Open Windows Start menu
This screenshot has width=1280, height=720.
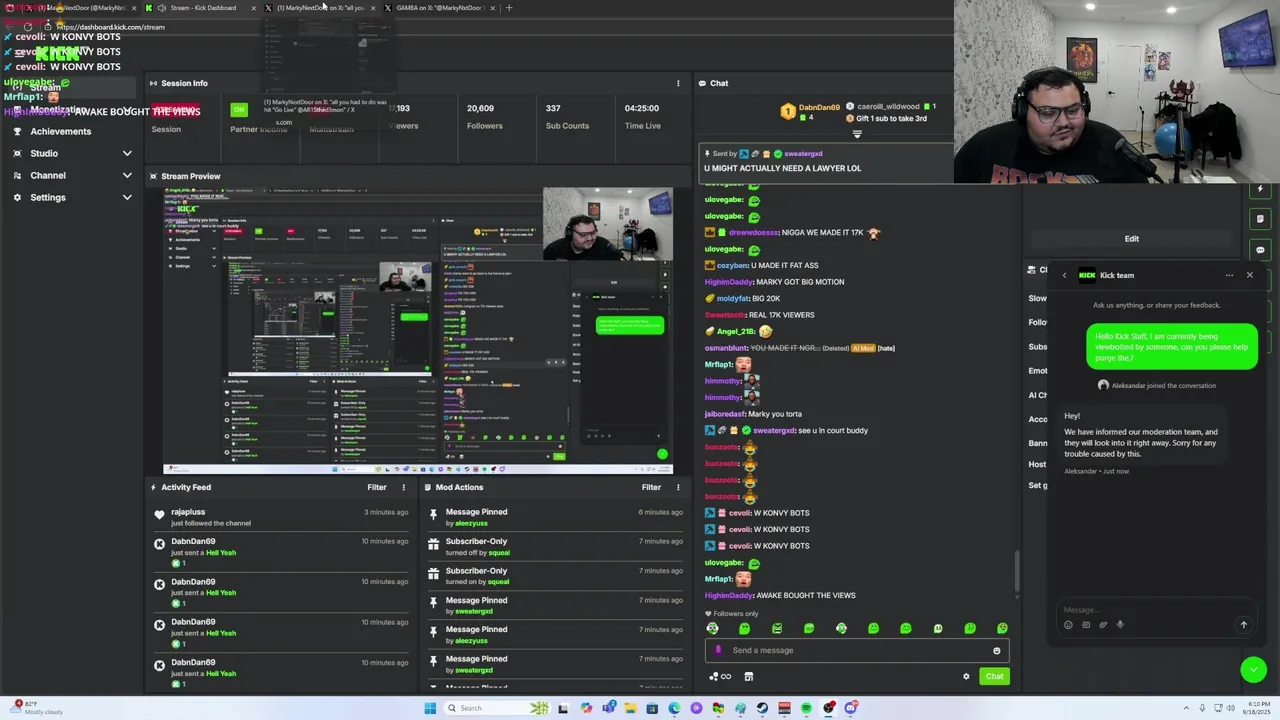coord(430,708)
